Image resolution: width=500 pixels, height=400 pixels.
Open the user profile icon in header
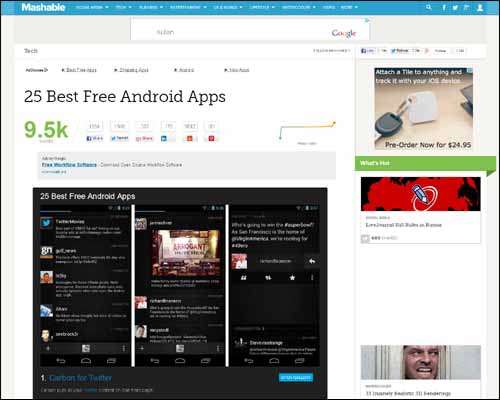point(480,7)
